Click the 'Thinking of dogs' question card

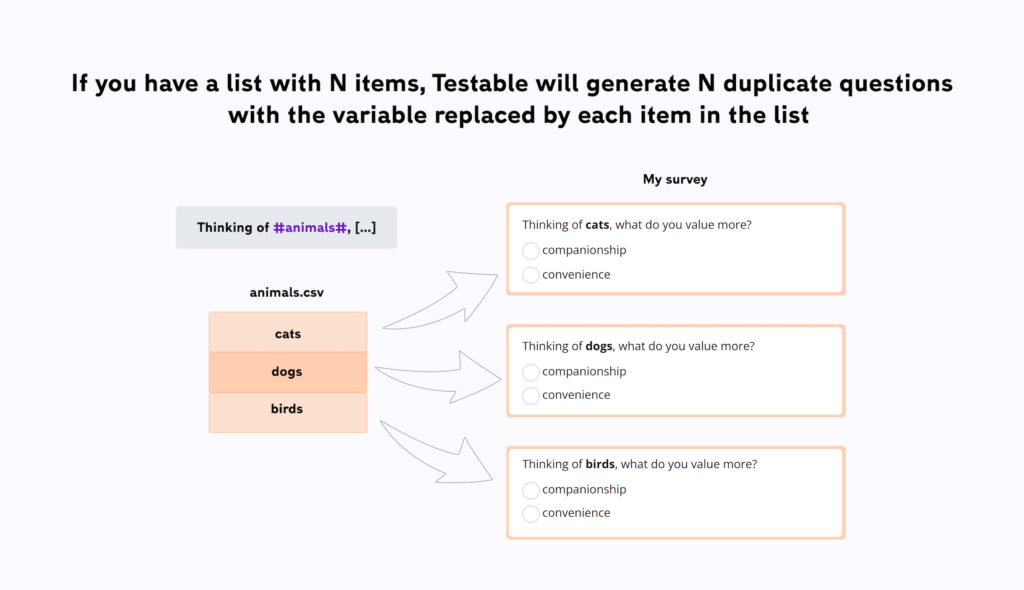[676, 370]
